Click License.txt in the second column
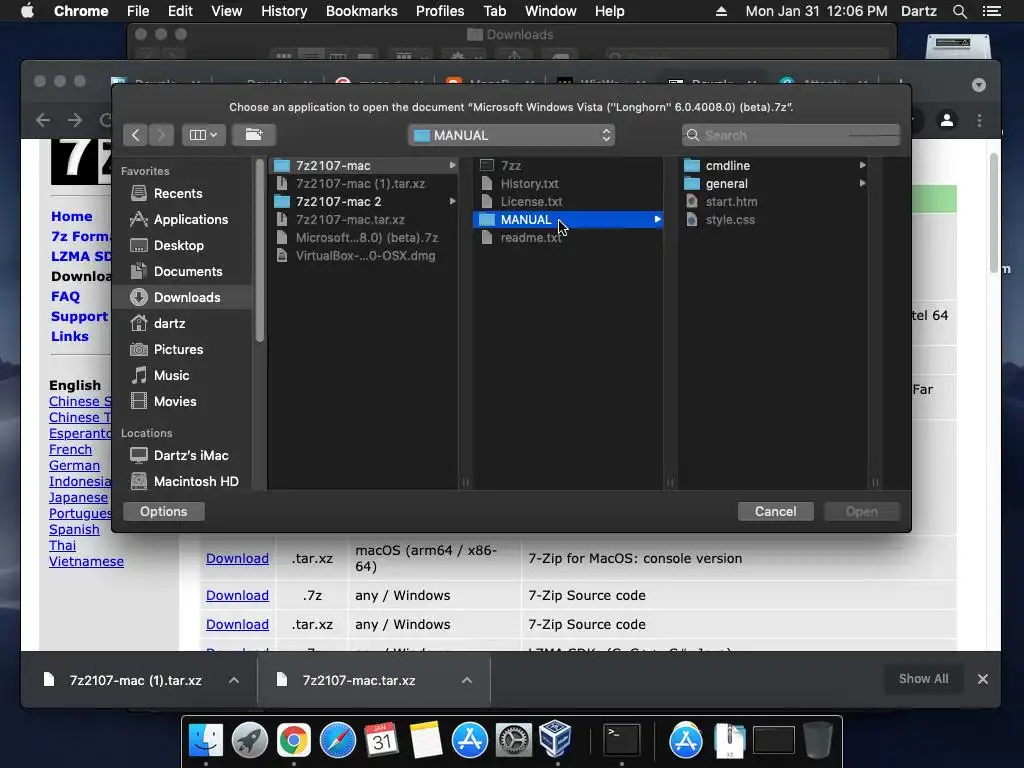Viewport: 1024px width, 768px height. (568, 202)
